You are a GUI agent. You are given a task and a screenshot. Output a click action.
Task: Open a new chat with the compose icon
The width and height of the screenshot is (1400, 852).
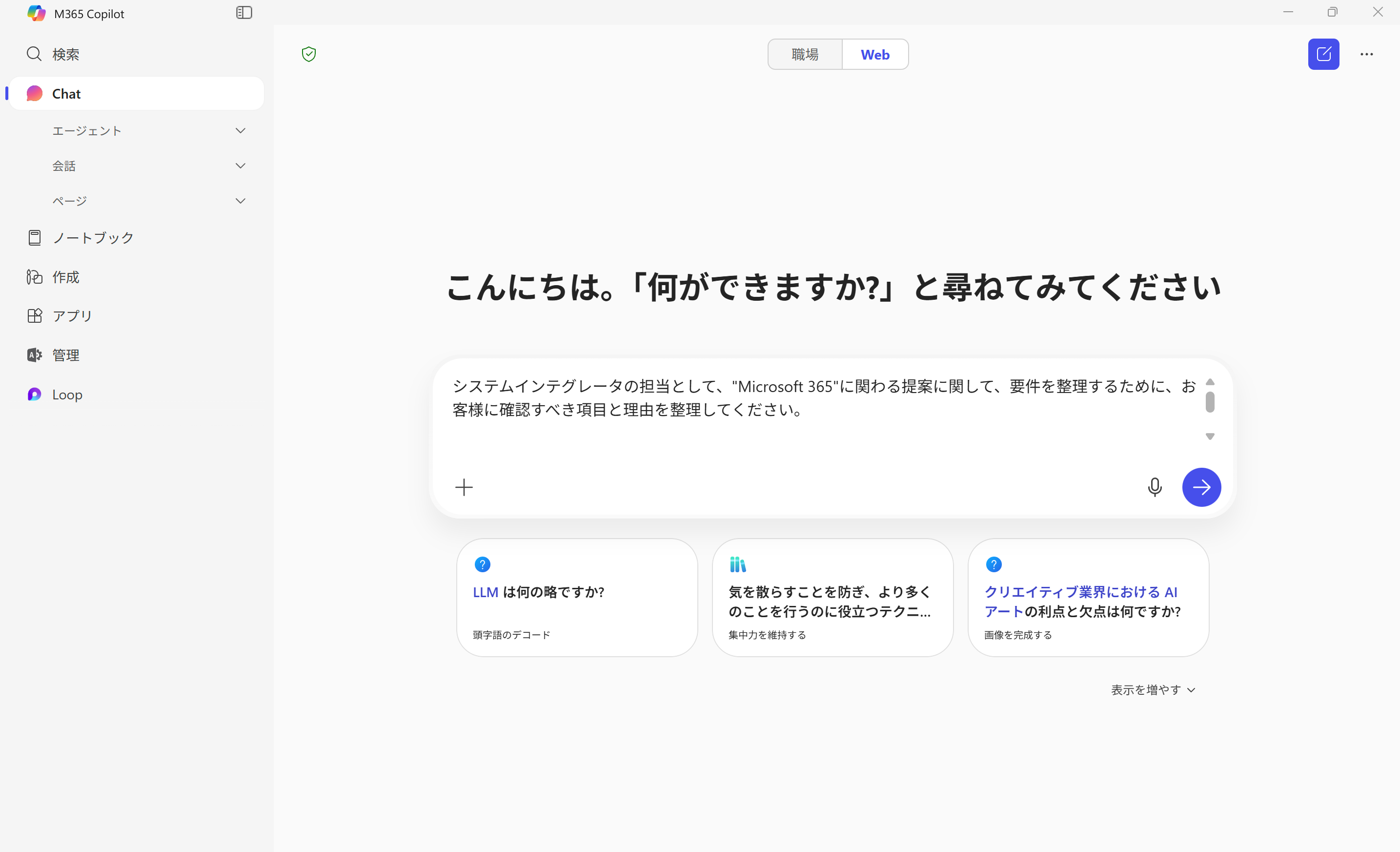click(x=1324, y=54)
